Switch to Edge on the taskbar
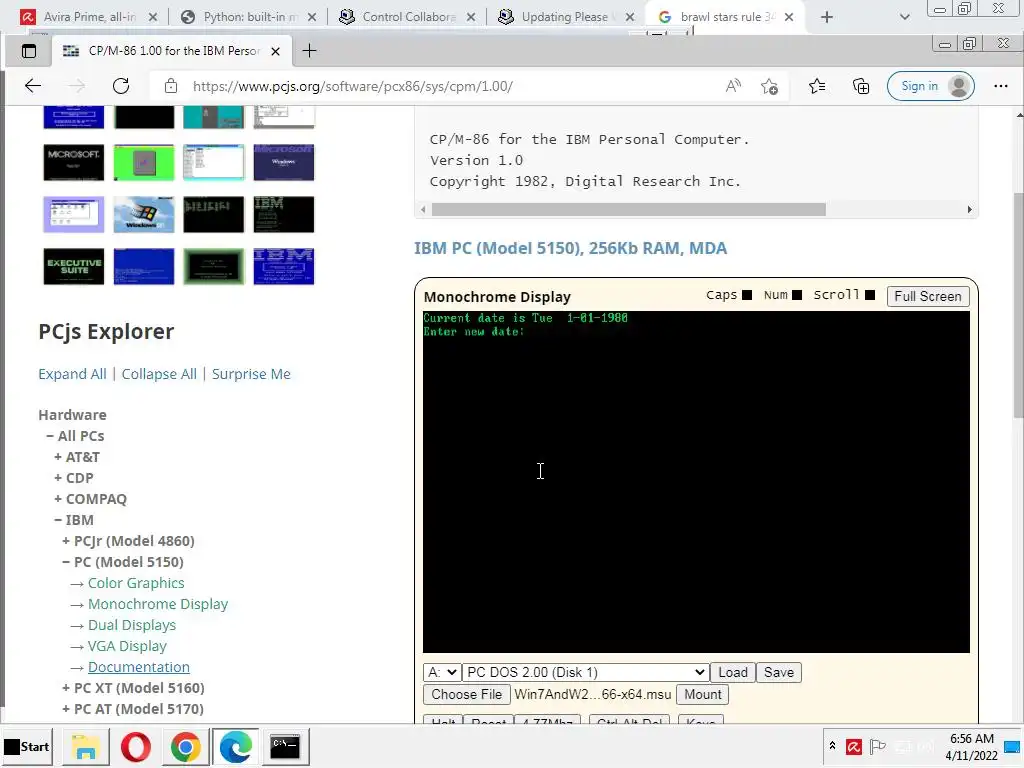This screenshot has height=768, width=1024. (235, 746)
